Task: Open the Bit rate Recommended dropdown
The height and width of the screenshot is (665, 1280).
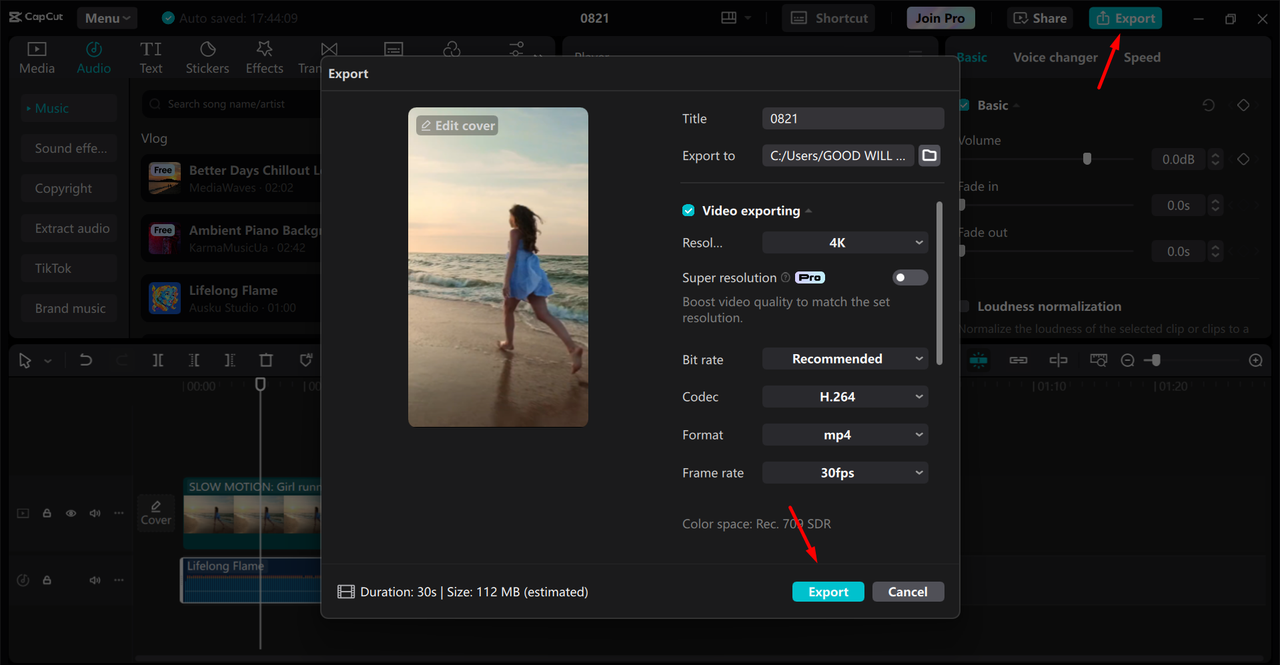Action: click(x=845, y=359)
